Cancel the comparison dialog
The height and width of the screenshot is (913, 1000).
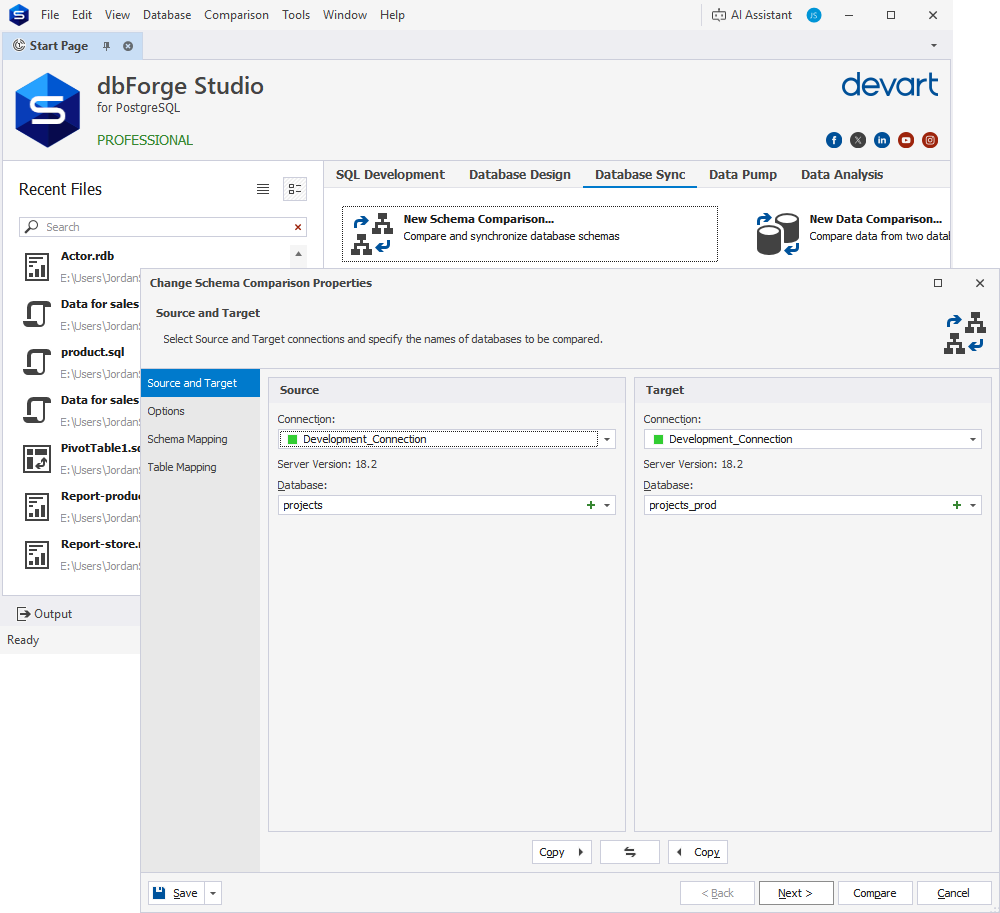pos(954,893)
